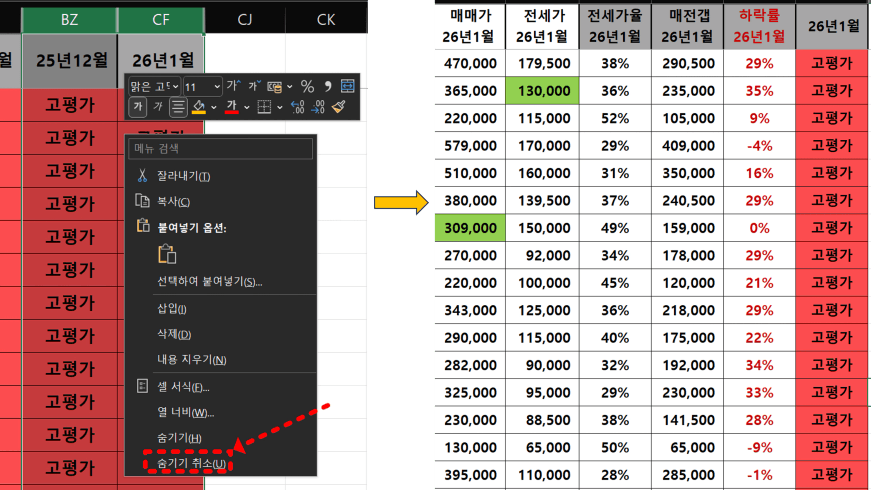This screenshot has height=490, width=871.
Task: Click the 전세가율 26년1월 header
Action: click(615, 27)
